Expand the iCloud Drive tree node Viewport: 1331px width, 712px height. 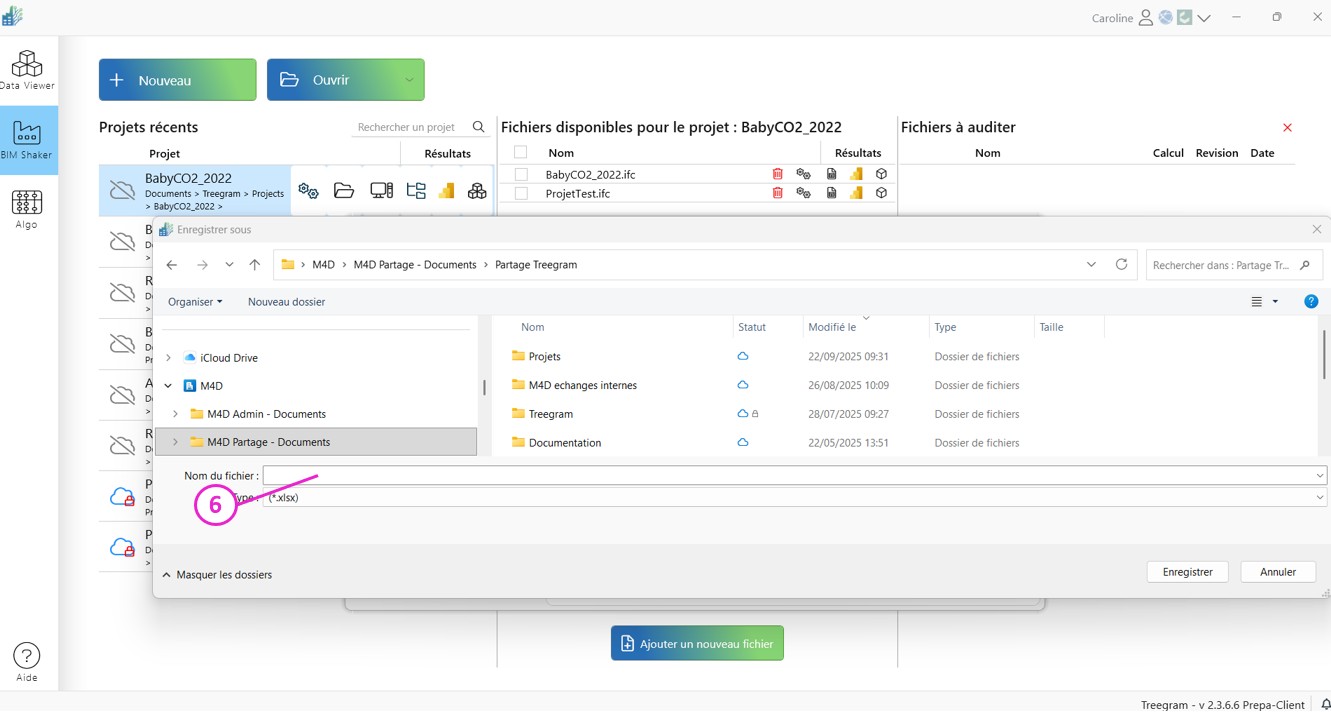click(x=168, y=358)
